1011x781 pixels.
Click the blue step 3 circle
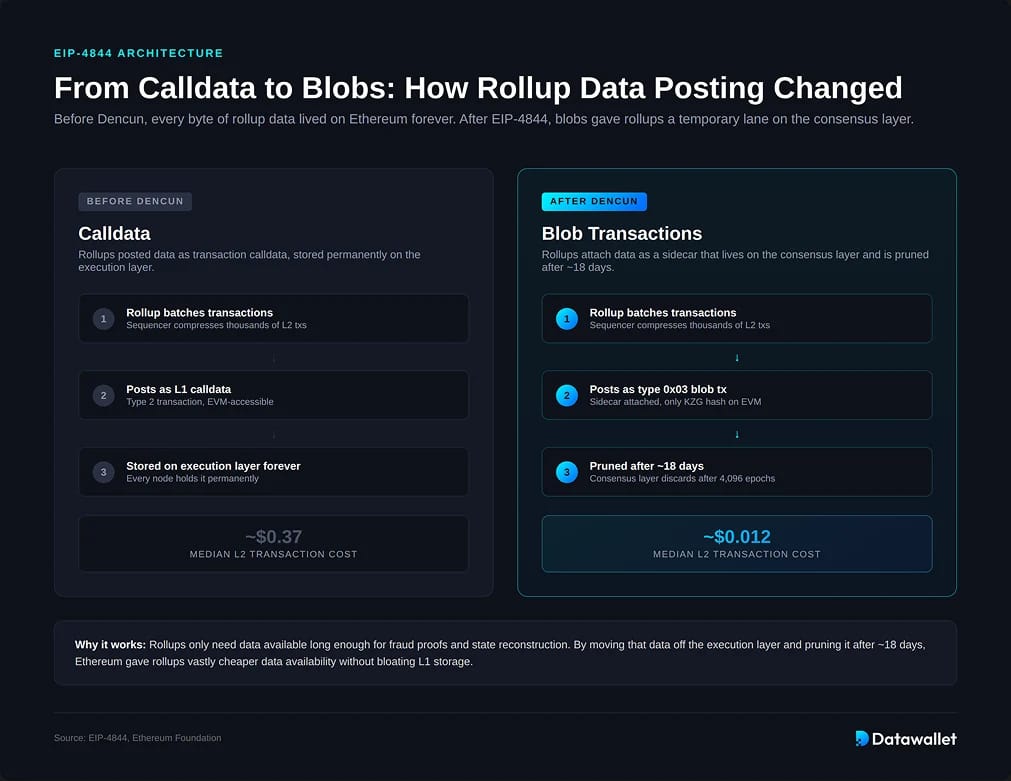coord(567,472)
